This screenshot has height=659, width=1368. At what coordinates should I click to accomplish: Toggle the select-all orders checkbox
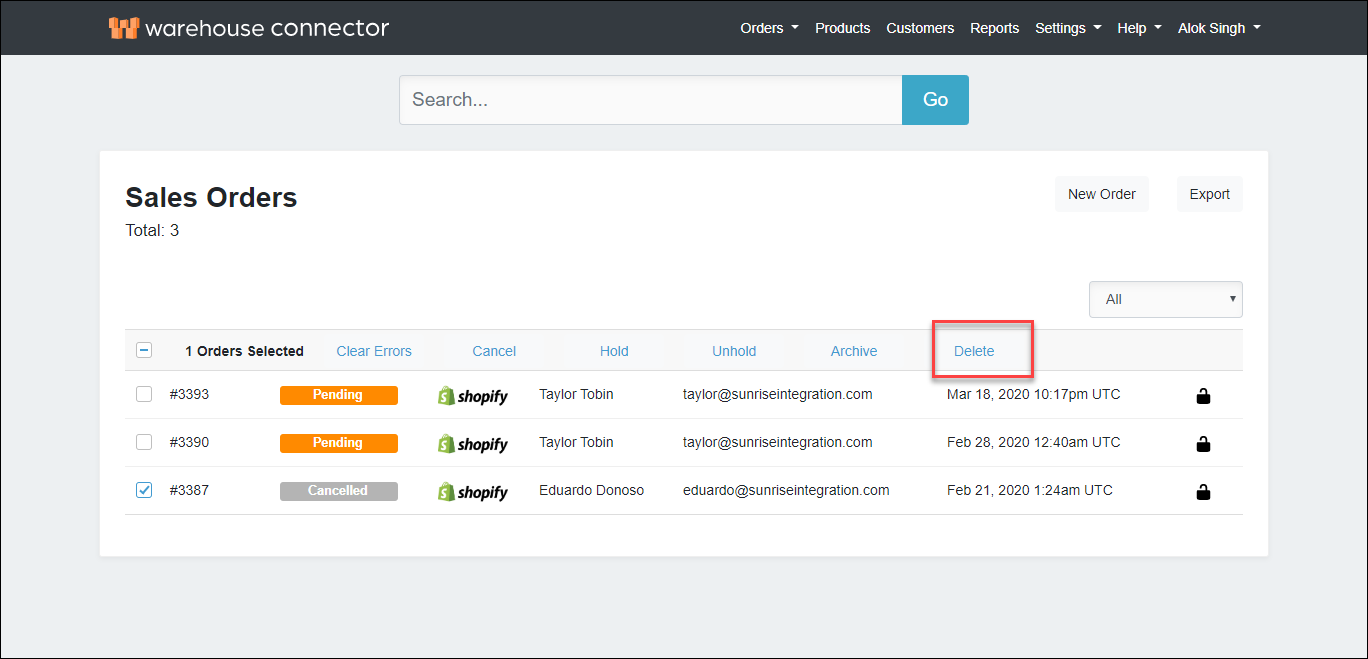144,350
